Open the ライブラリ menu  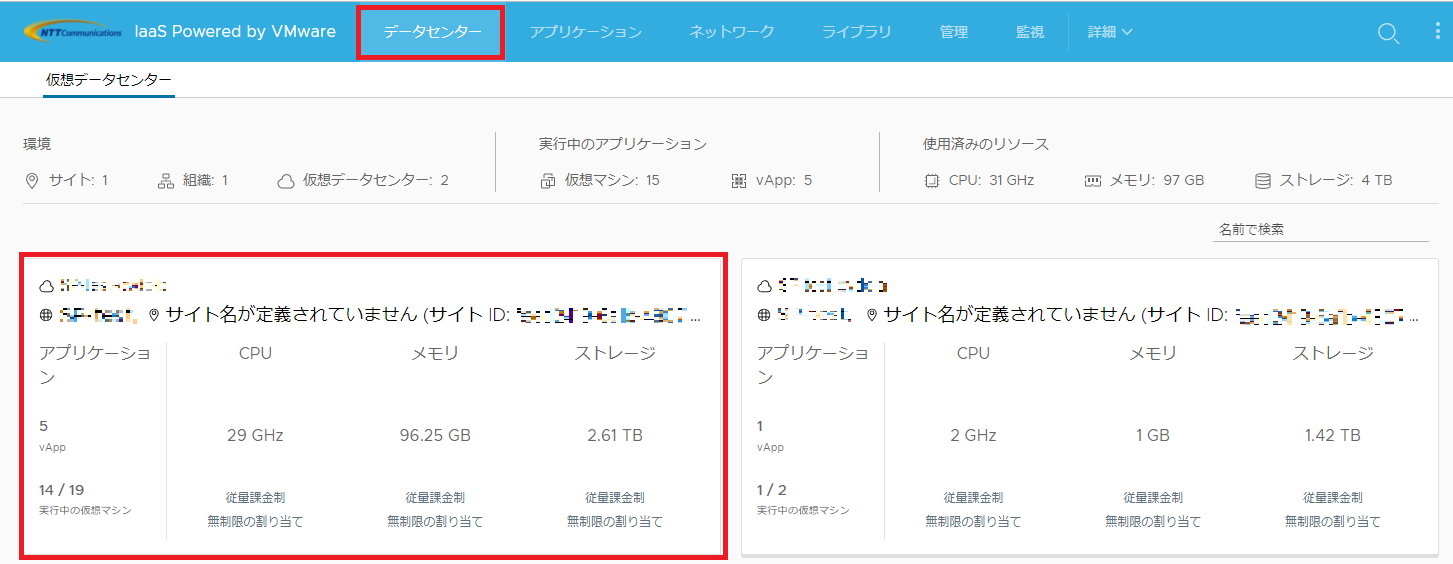857,32
